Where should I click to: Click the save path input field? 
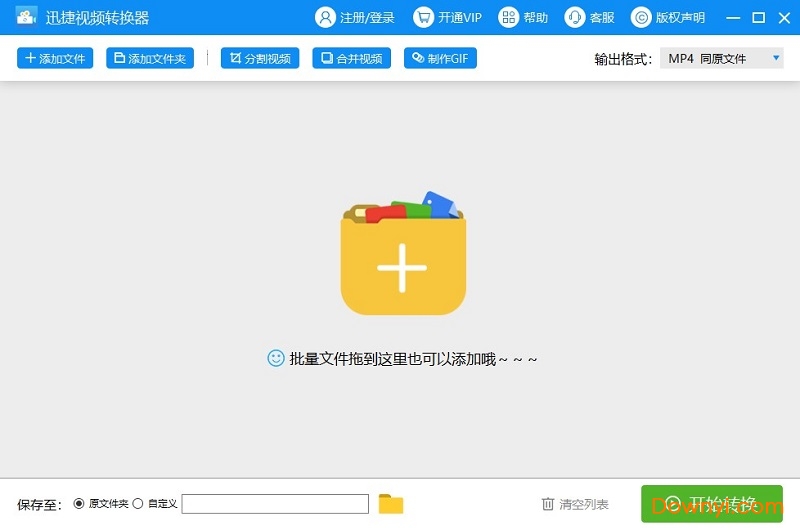[x=275, y=504]
